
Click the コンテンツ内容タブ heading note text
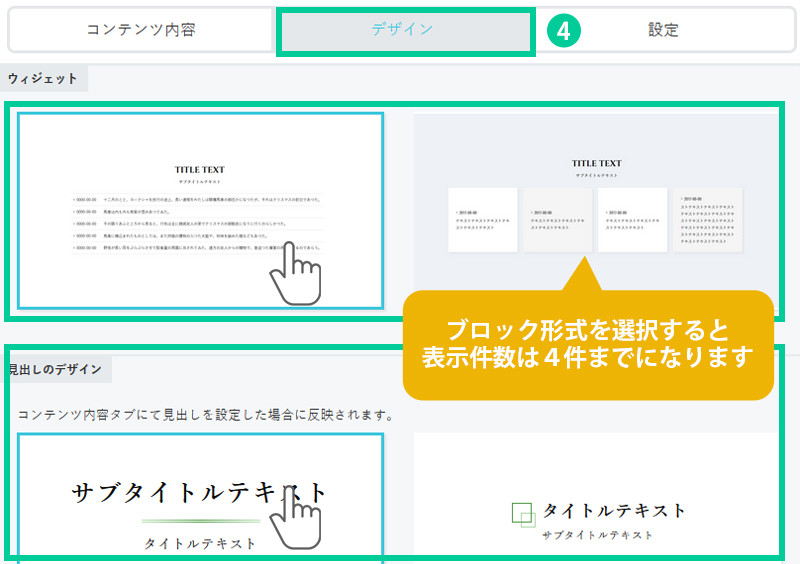(x=205, y=414)
